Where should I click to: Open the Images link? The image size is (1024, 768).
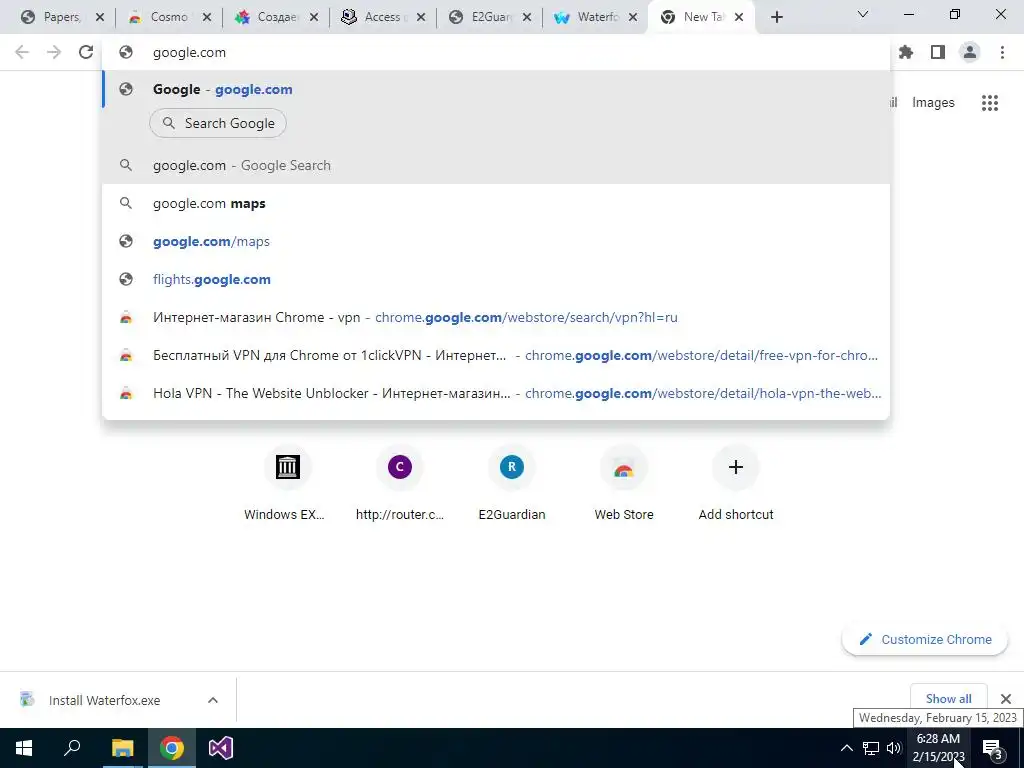pos(933,103)
